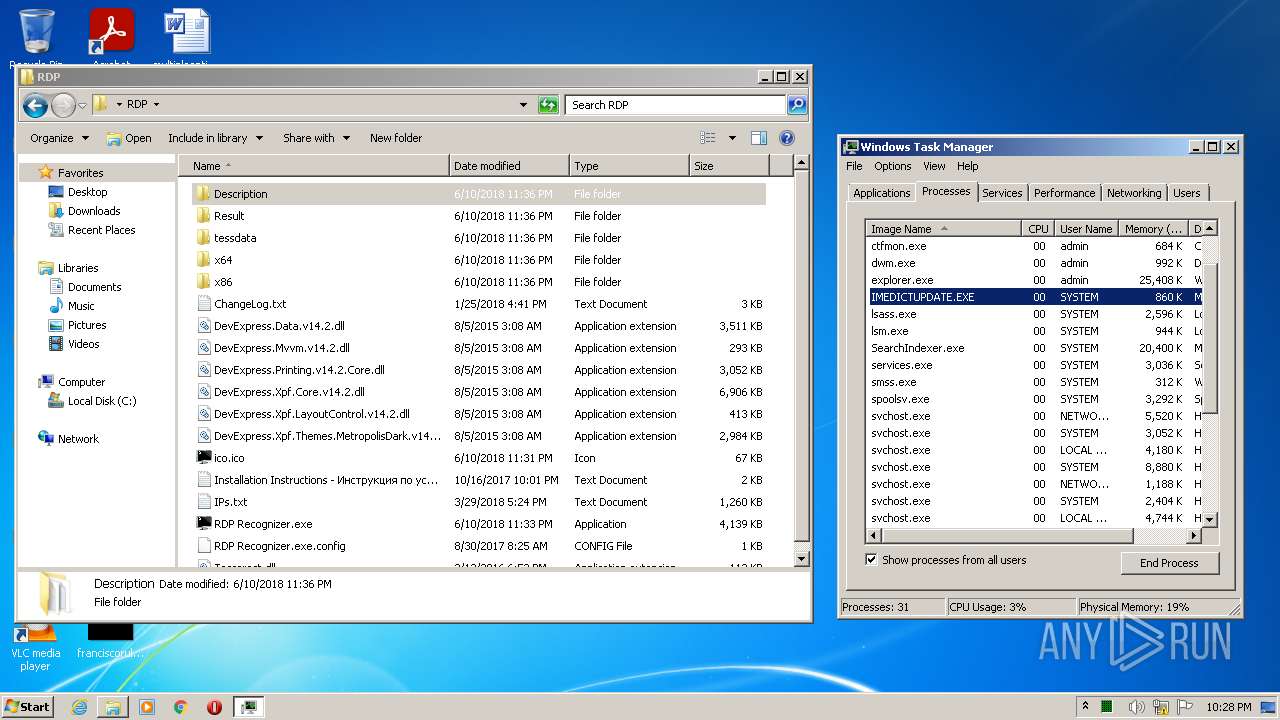Open Recent Places in navigation pane
This screenshot has width=1280, height=720.
[x=101, y=230]
